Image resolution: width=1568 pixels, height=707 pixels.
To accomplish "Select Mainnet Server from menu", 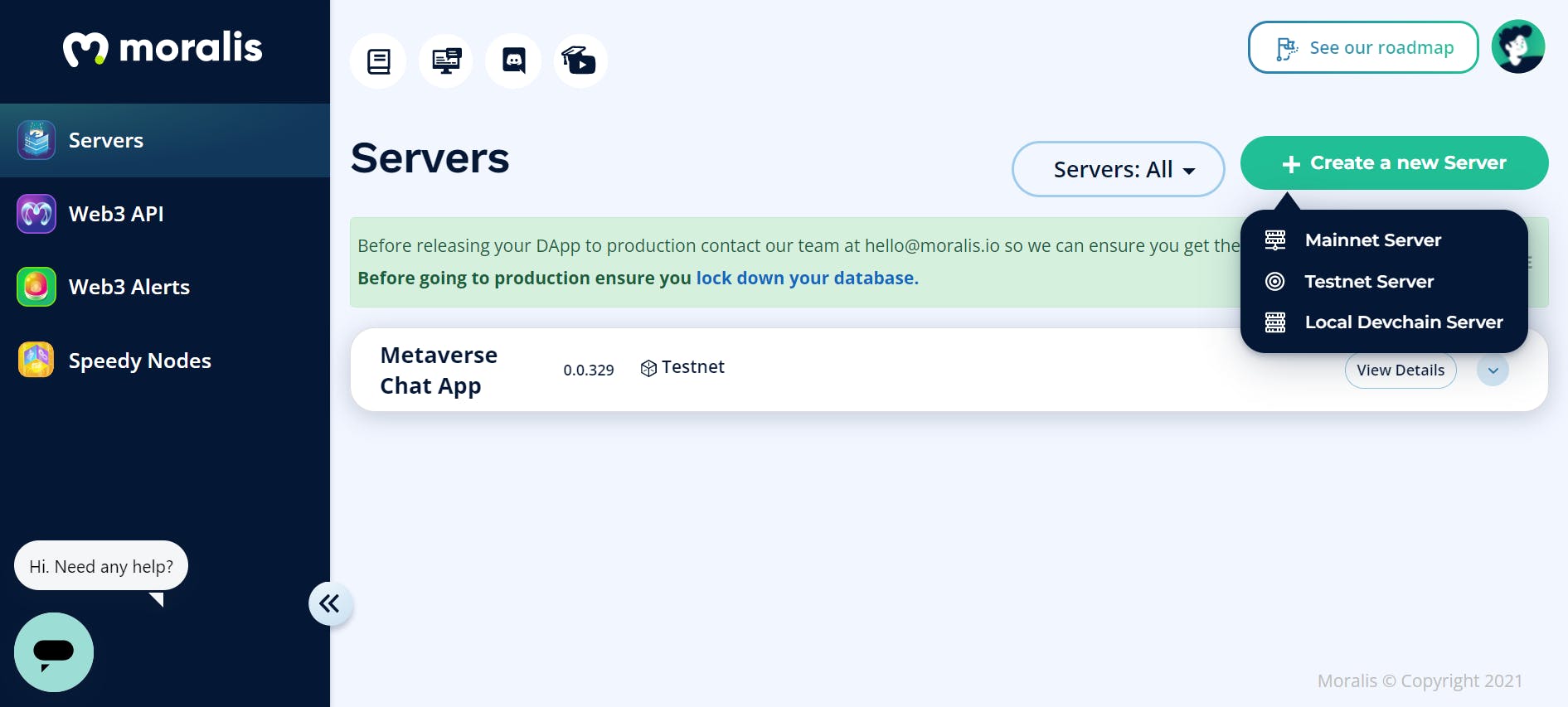I will (1384, 240).
